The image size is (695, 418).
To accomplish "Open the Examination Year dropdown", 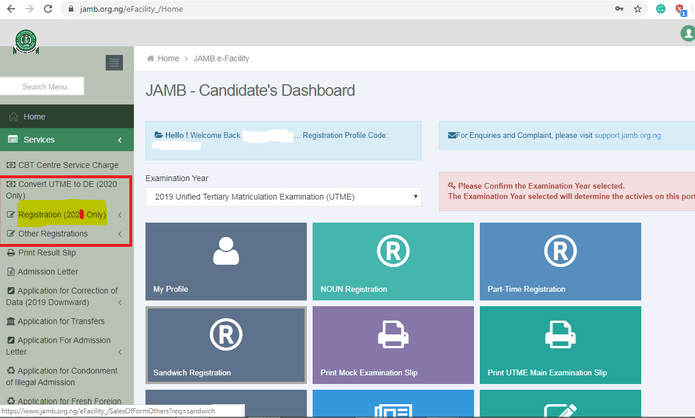I will pos(283,197).
